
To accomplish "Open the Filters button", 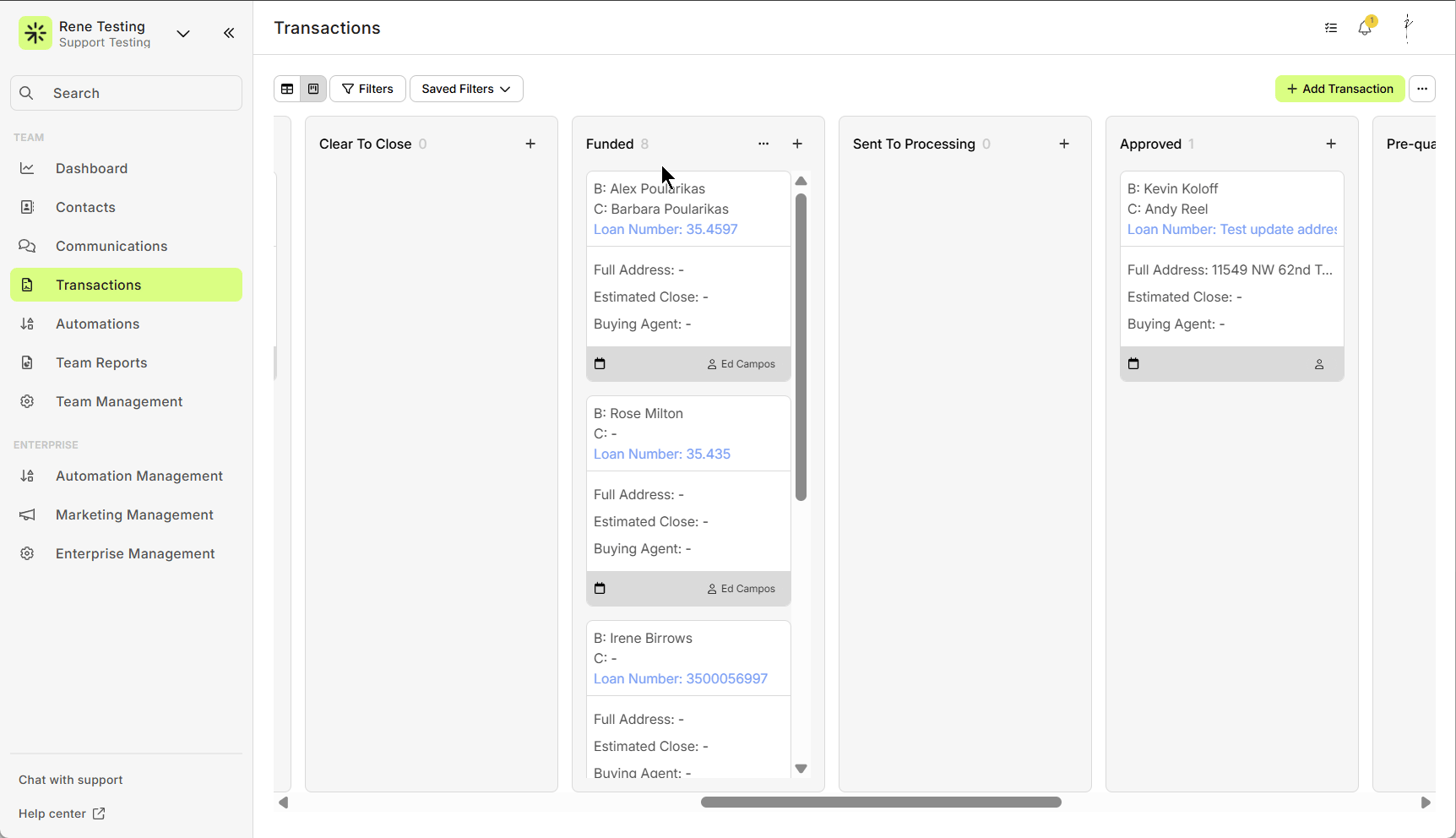I will click(367, 89).
